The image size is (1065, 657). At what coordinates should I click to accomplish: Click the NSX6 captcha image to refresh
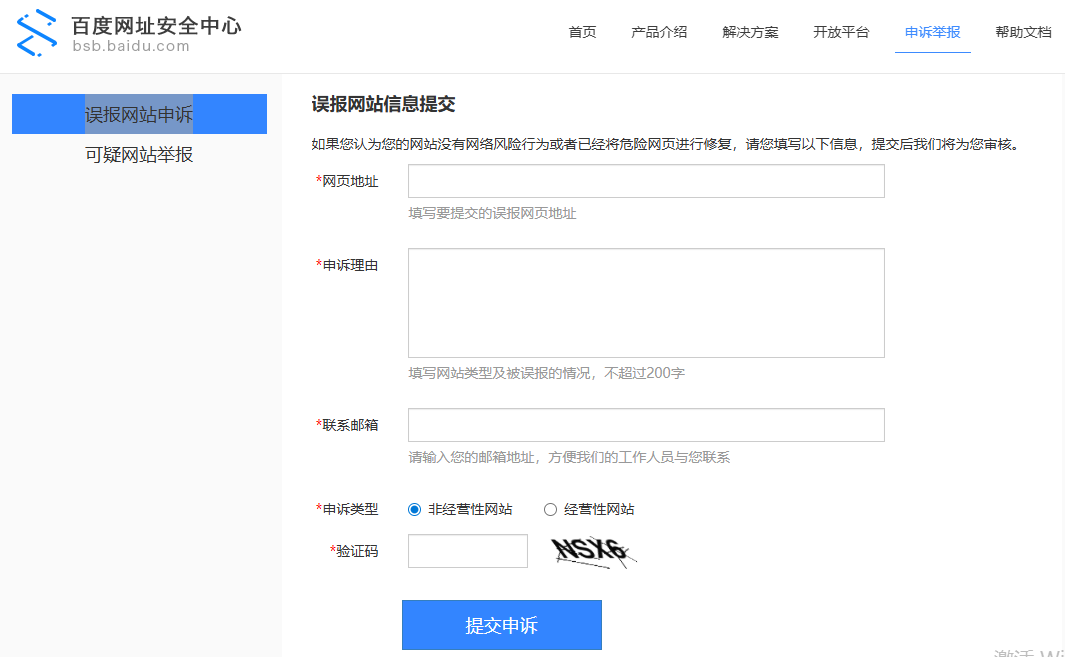click(x=592, y=551)
